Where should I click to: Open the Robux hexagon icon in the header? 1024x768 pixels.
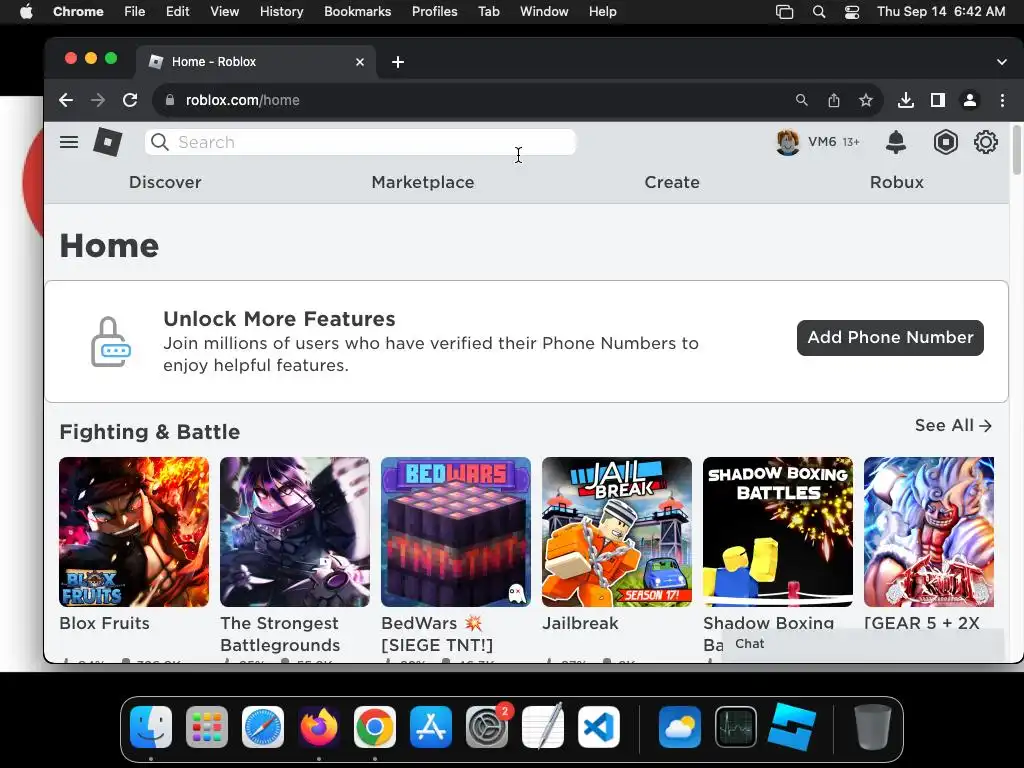[x=946, y=142]
